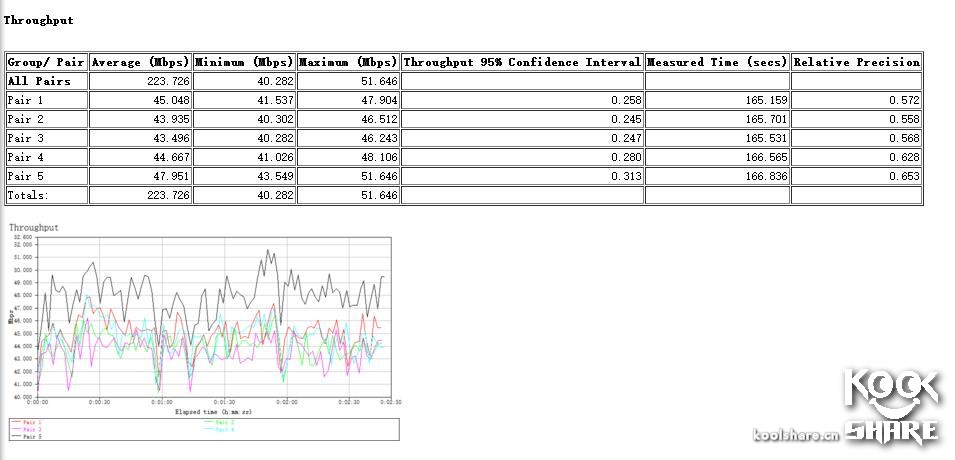
Task: Select maximum value 48.106 for Pair 4
Action: point(379,157)
